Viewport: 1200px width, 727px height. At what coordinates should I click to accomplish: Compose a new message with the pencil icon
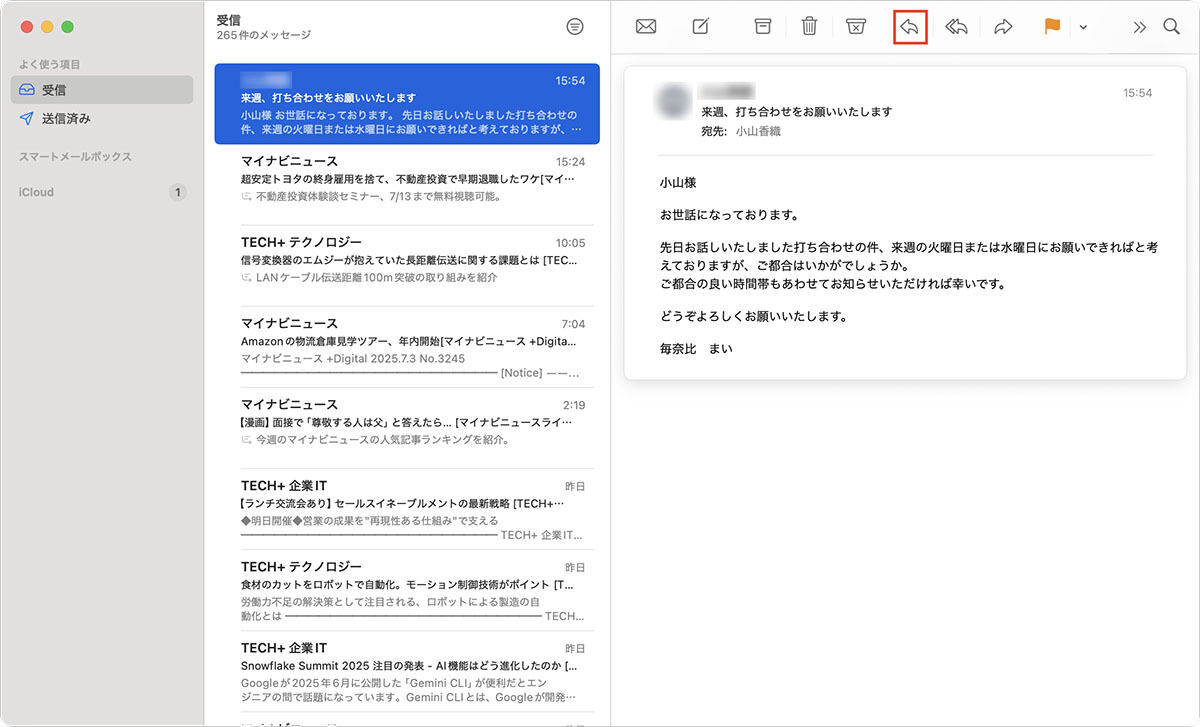click(x=701, y=27)
